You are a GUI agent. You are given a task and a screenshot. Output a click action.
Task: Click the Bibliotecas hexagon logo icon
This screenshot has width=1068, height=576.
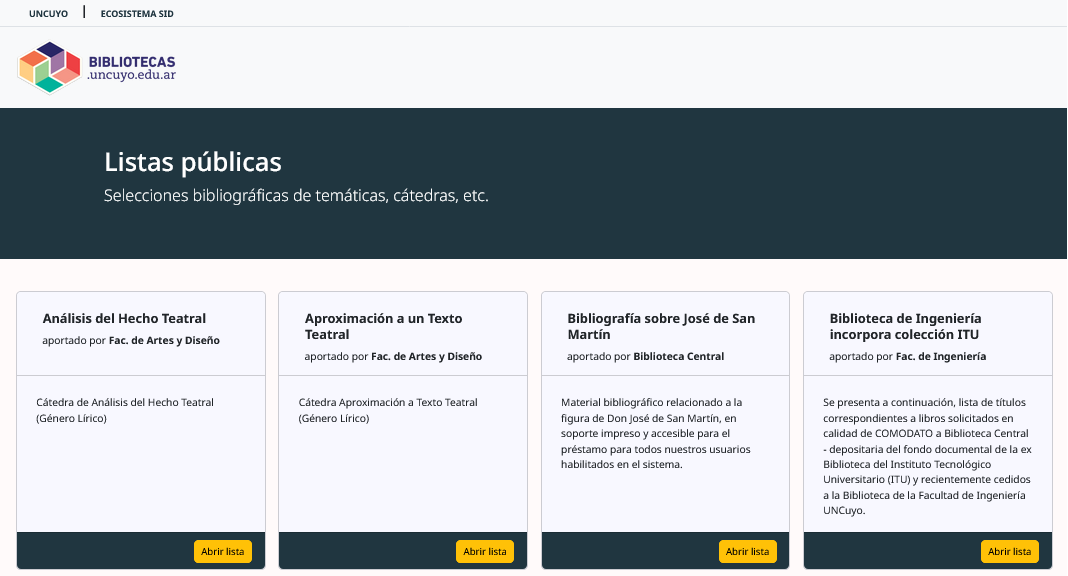49,67
